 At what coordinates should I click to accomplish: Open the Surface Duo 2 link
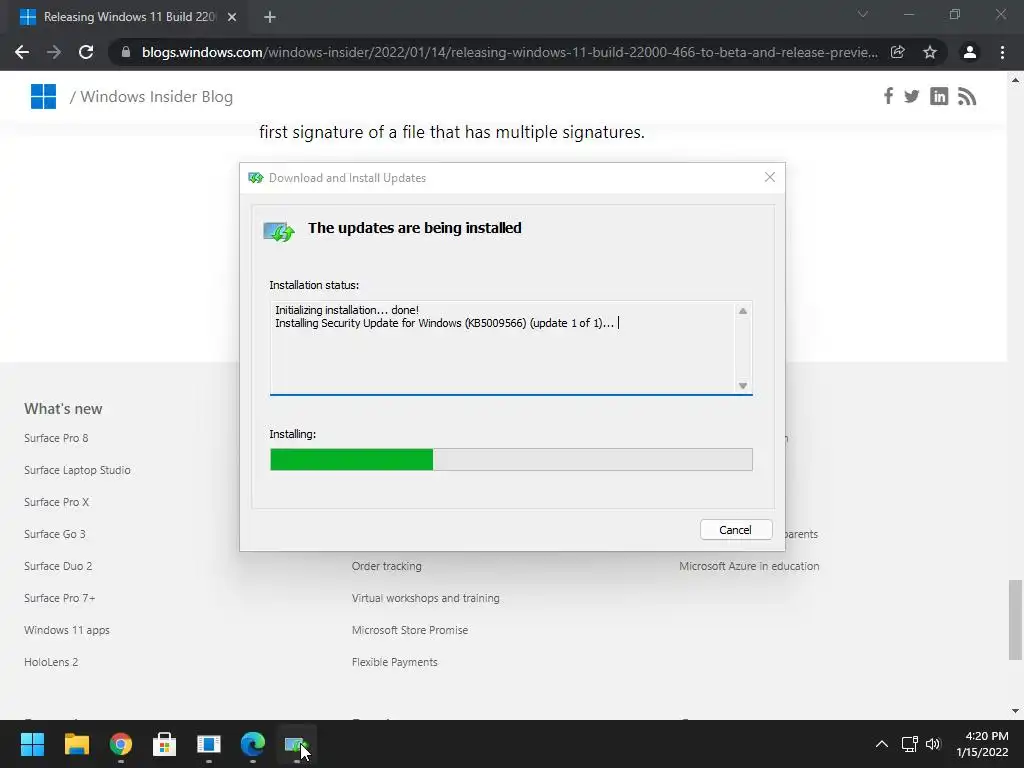coord(58,566)
